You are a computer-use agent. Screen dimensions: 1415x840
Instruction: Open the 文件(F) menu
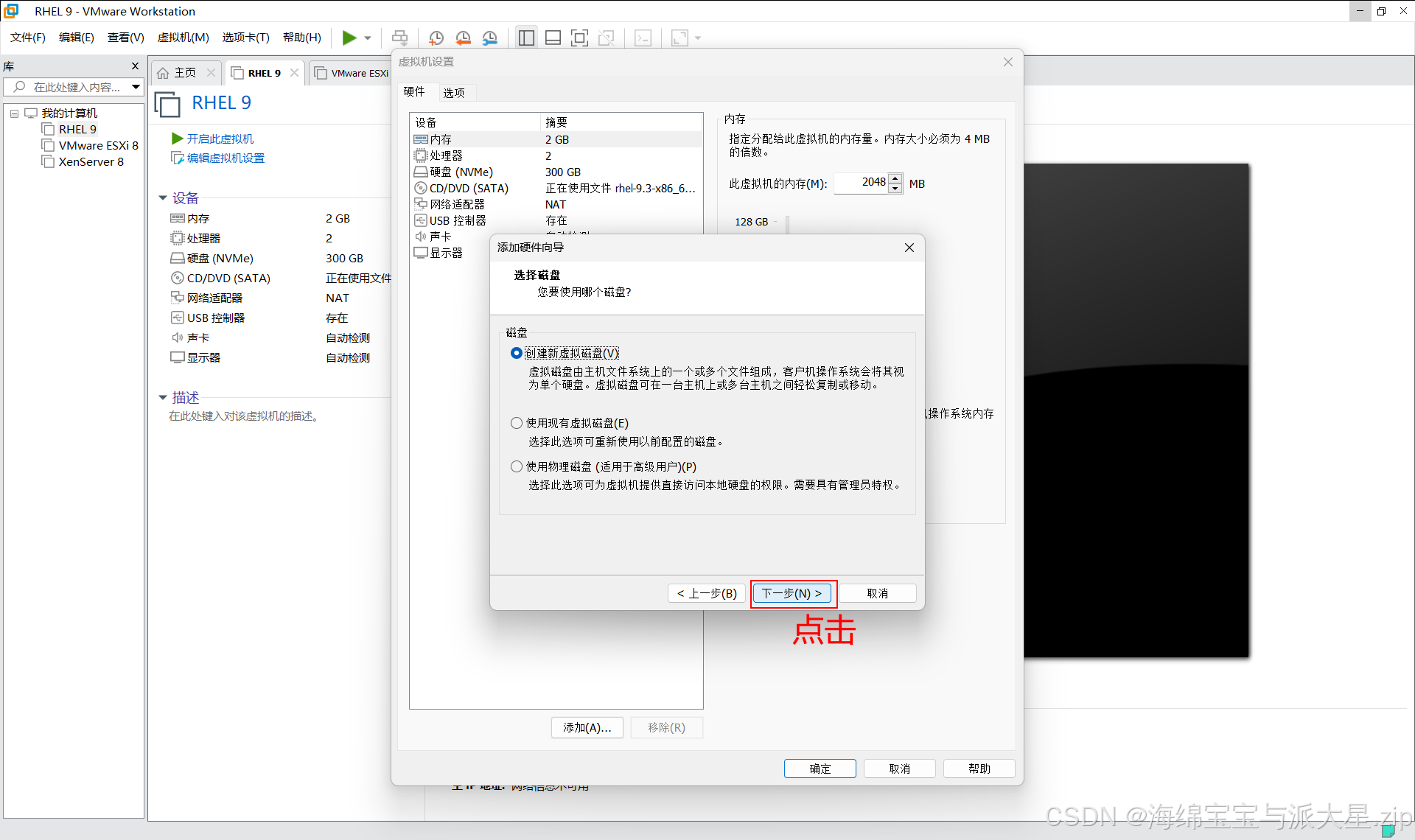click(28, 38)
